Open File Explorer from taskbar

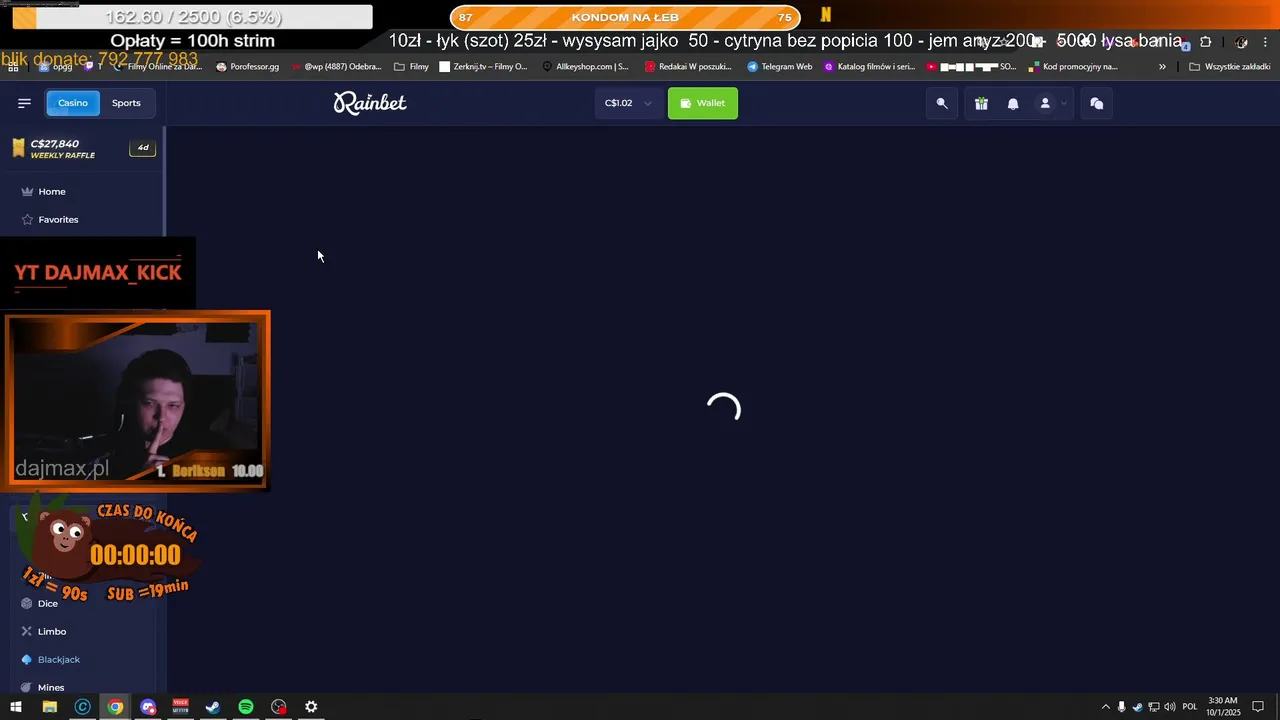coord(49,707)
